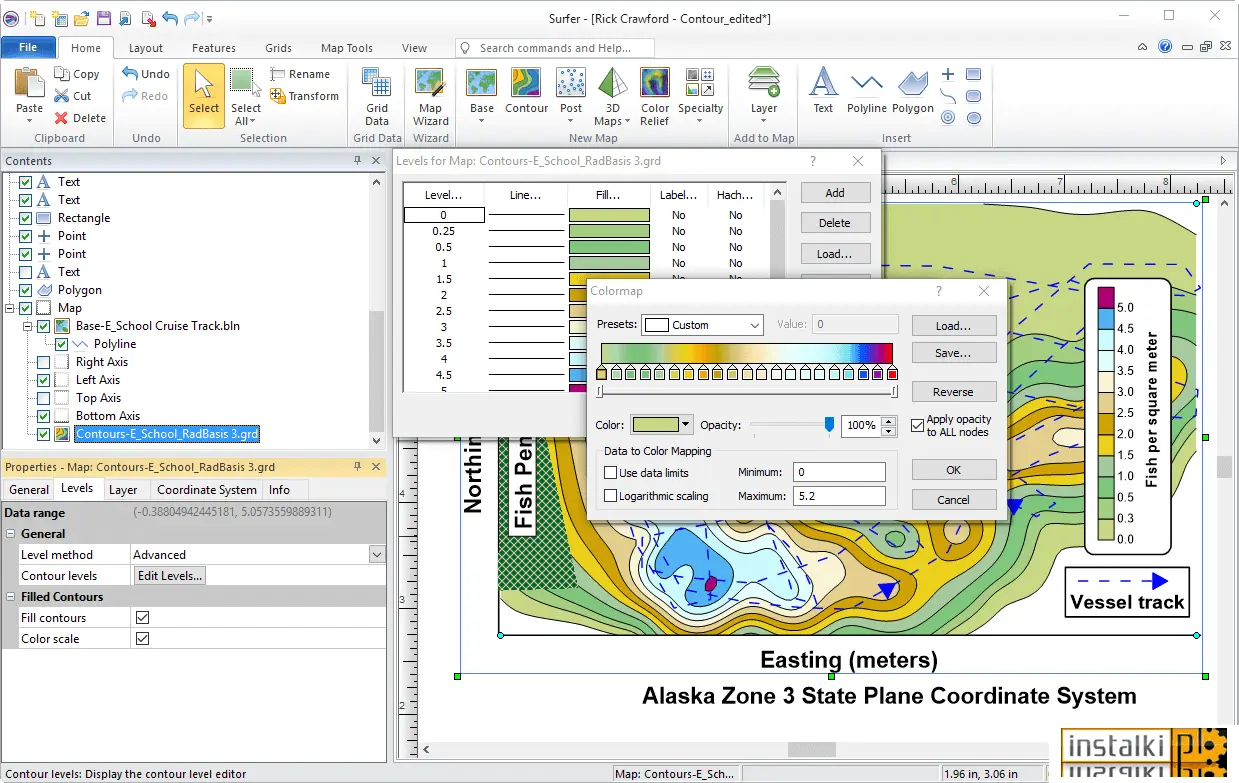Open the Presets Custom dropdown
The height and width of the screenshot is (783, 1239).
tap(702, 325)
